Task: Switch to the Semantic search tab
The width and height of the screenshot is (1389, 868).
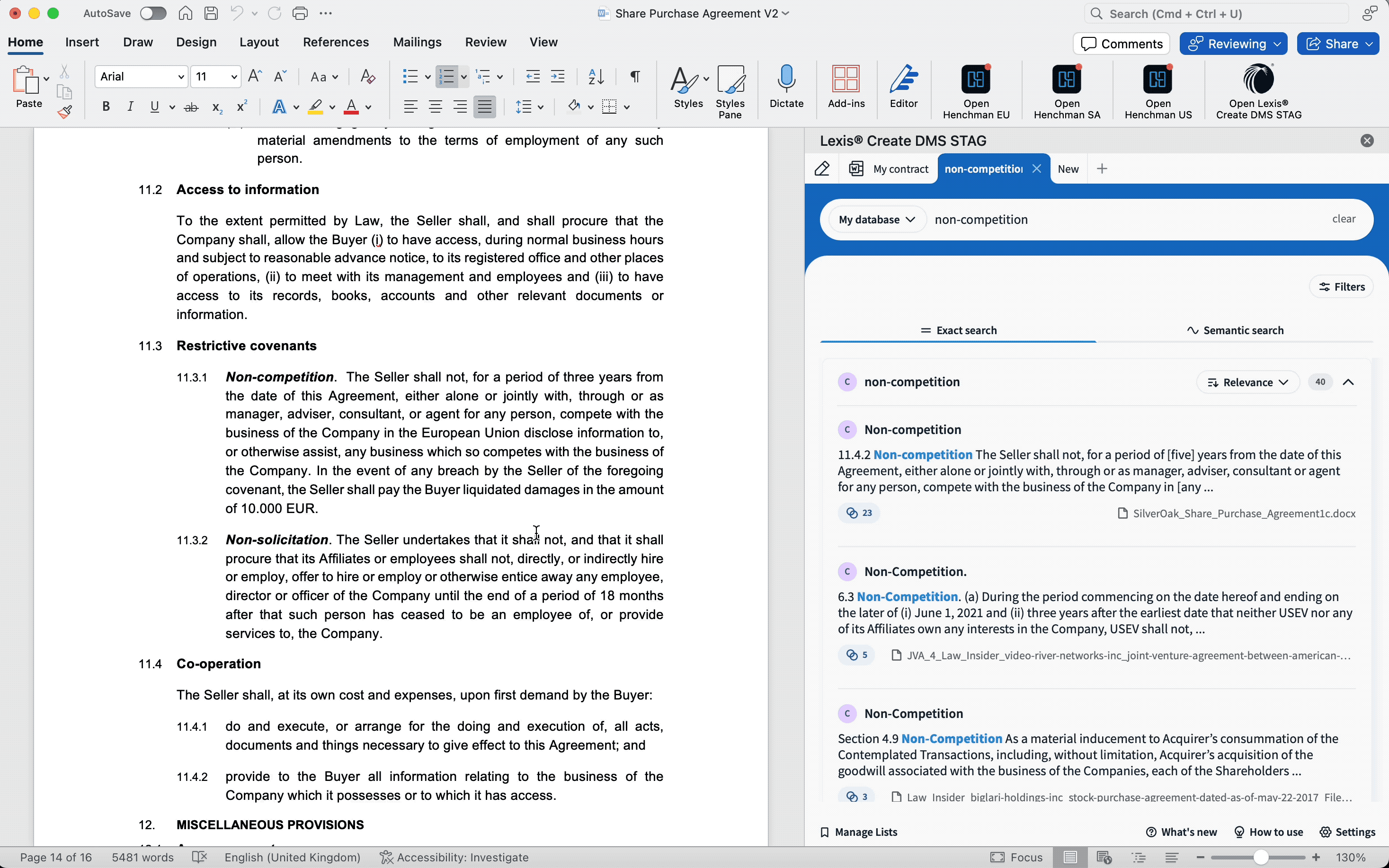Action: pos(1235,330)
